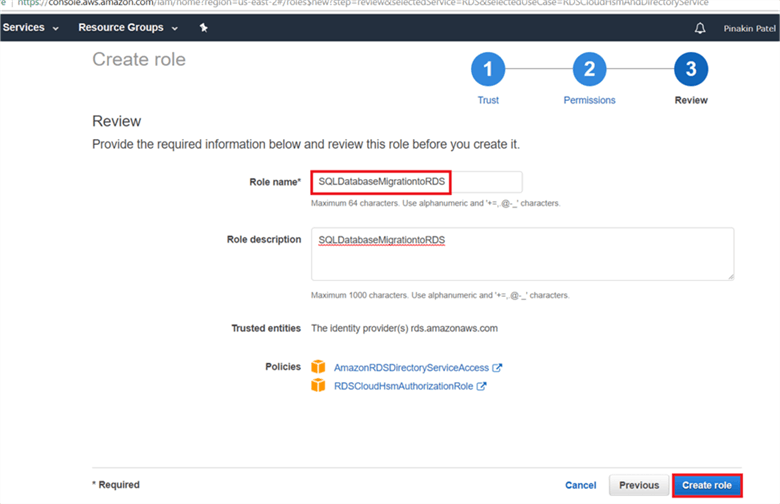Click the AmazonRDSDirectoryServiceAccess policy cube icon
The width and height of the screenshot is (780, 504).
318,367
